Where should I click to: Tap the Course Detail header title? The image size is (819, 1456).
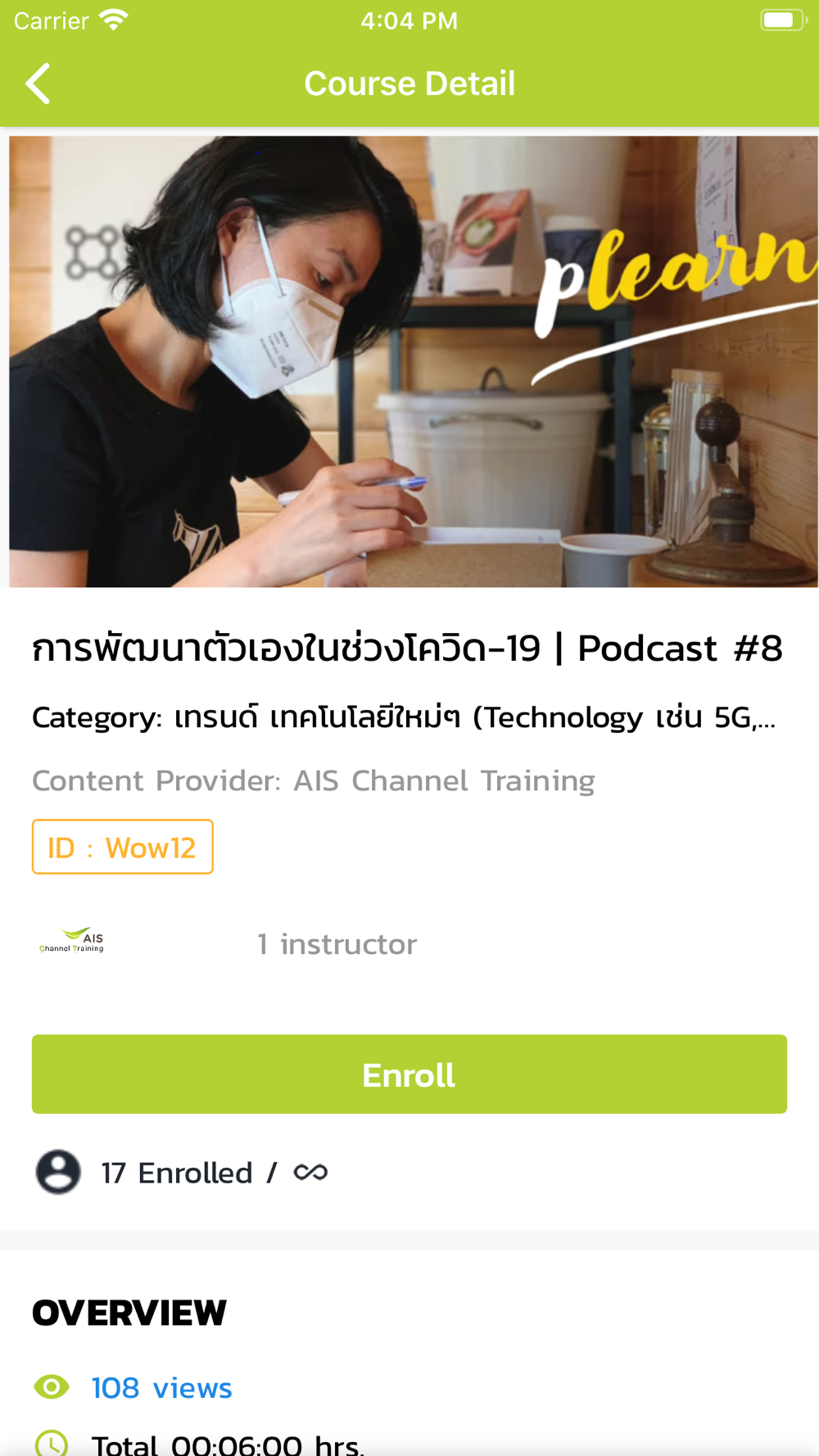point(409,84)
